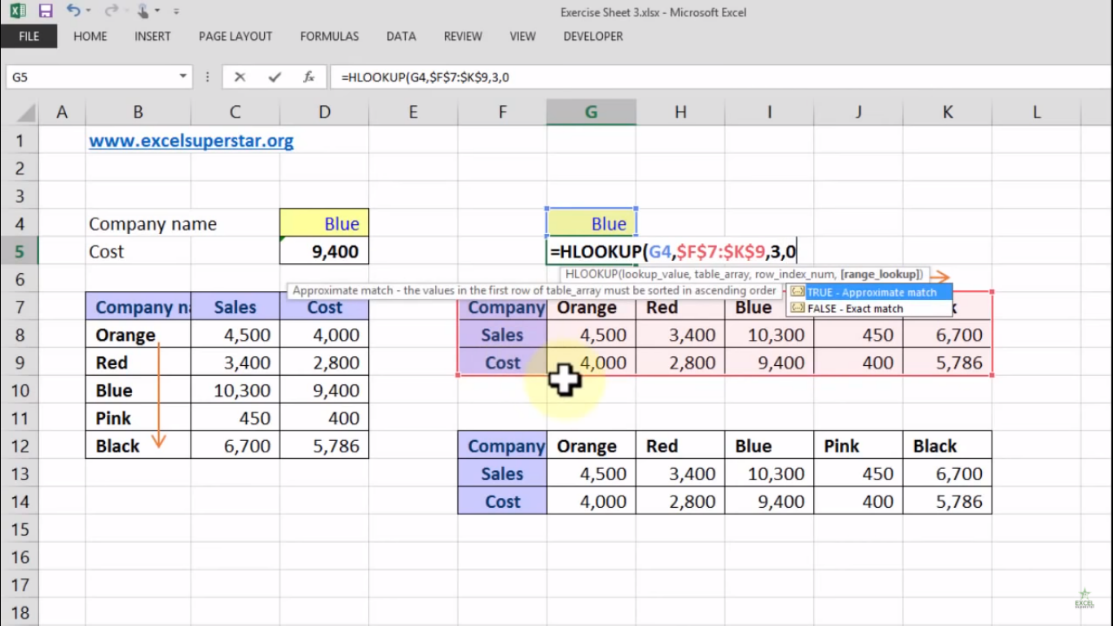
Task: Switch to the VIEW tab
Action: click(x=522, y=36)
